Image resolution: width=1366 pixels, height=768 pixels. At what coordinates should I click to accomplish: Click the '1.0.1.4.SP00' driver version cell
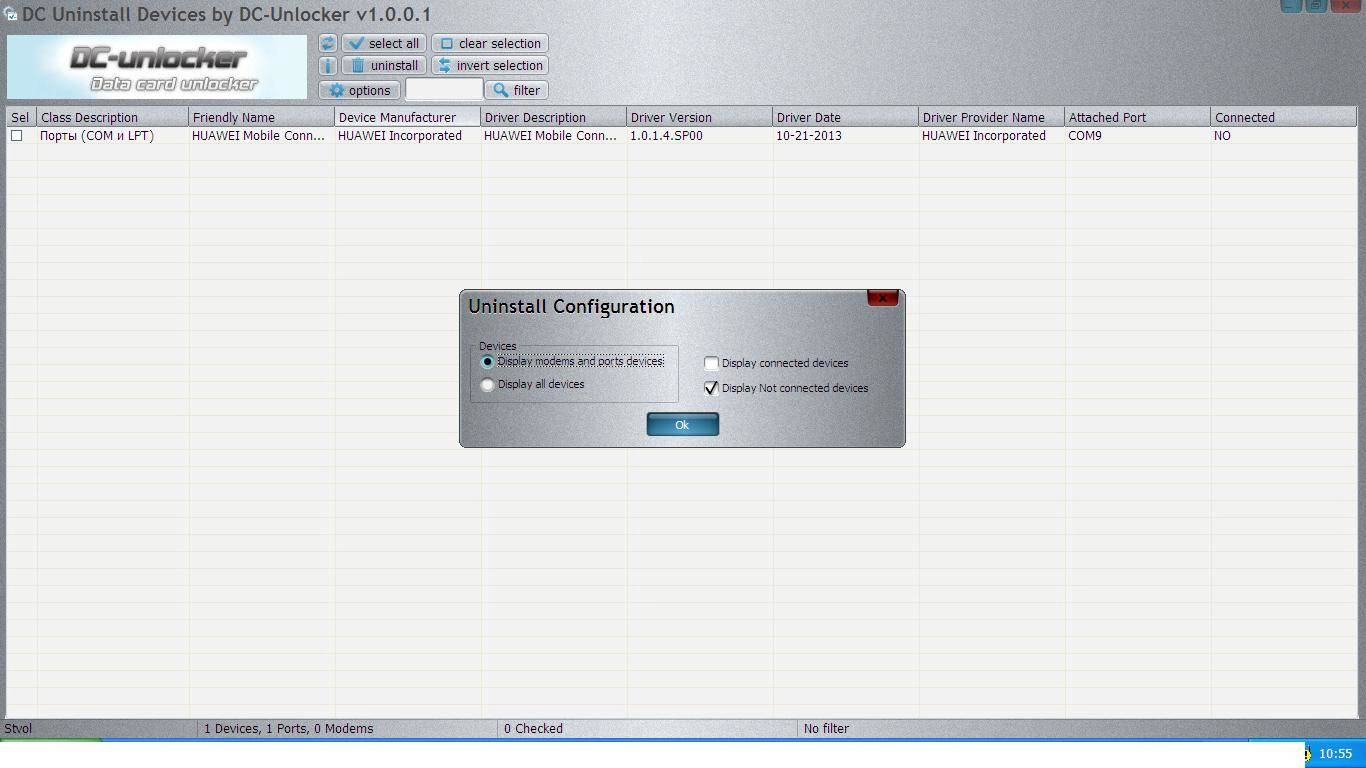[700, 136]
